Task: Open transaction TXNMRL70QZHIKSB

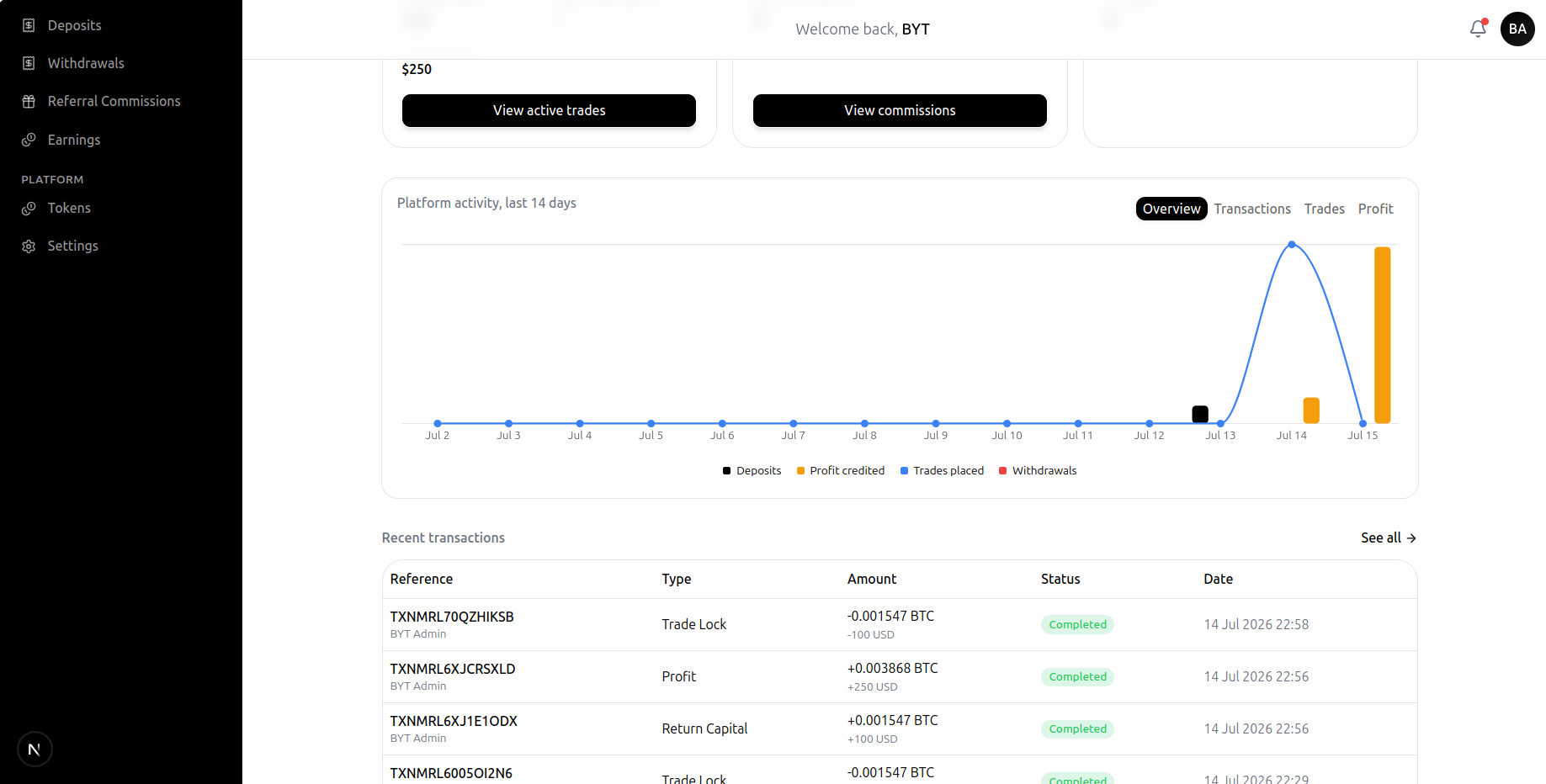Action: click(452, 617)
